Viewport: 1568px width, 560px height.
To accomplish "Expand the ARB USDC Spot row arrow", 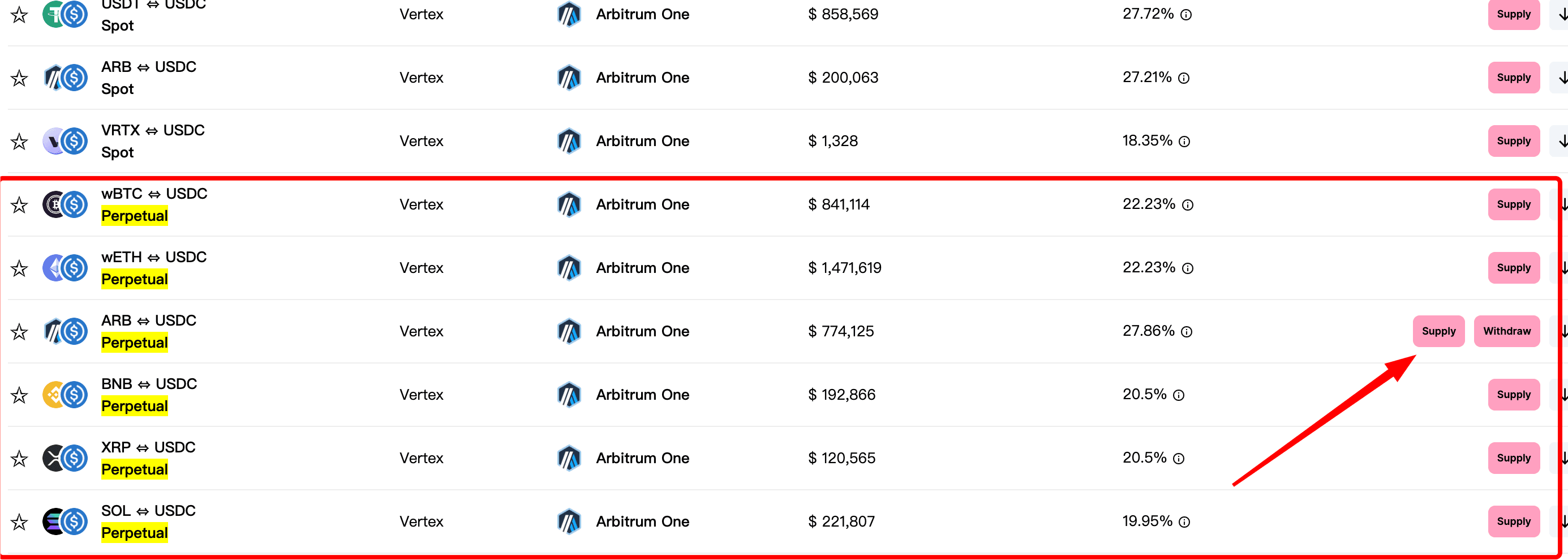I will [x=1562, y=78].
